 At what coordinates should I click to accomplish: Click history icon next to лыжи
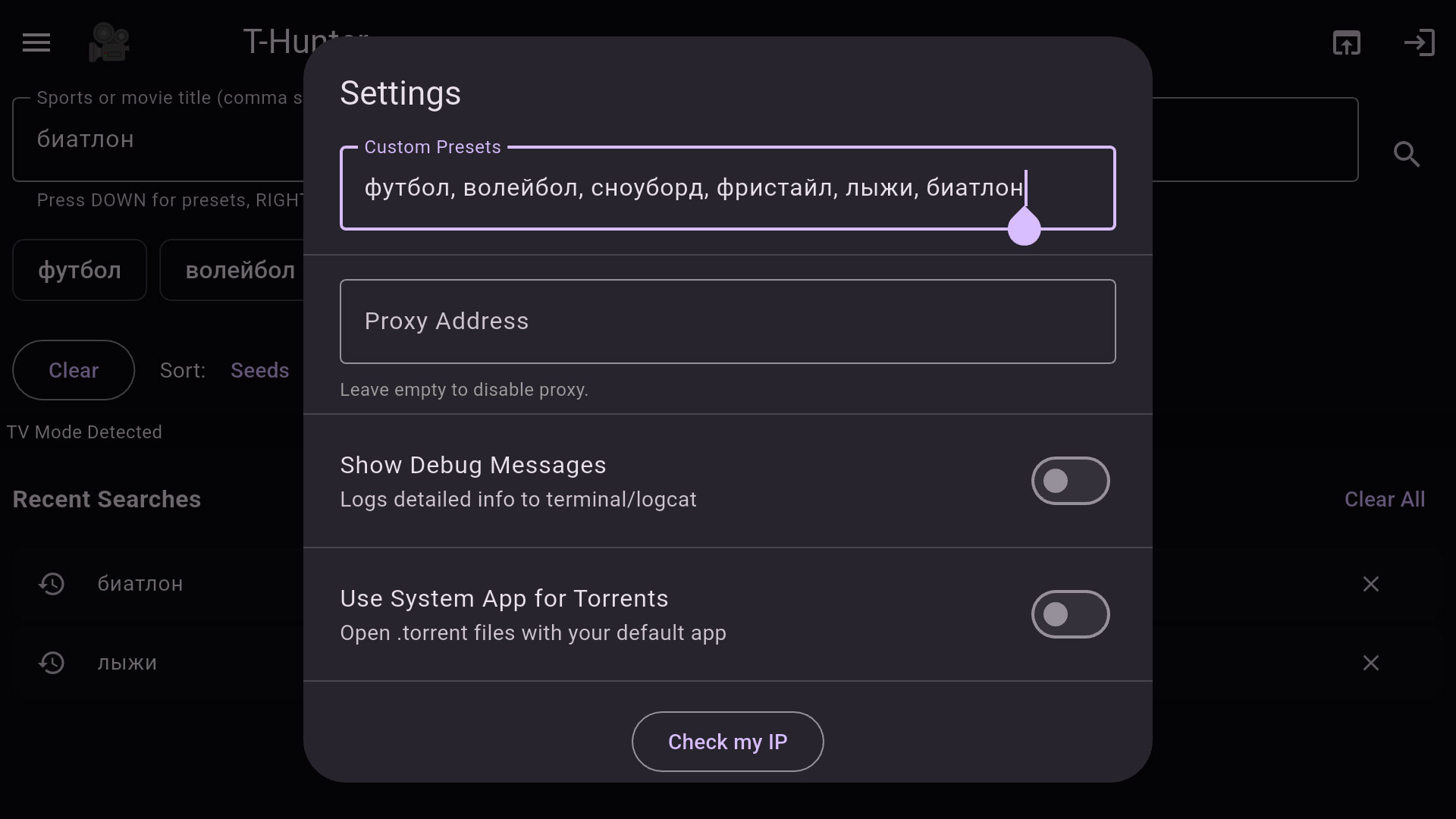[x=52, y=663]
